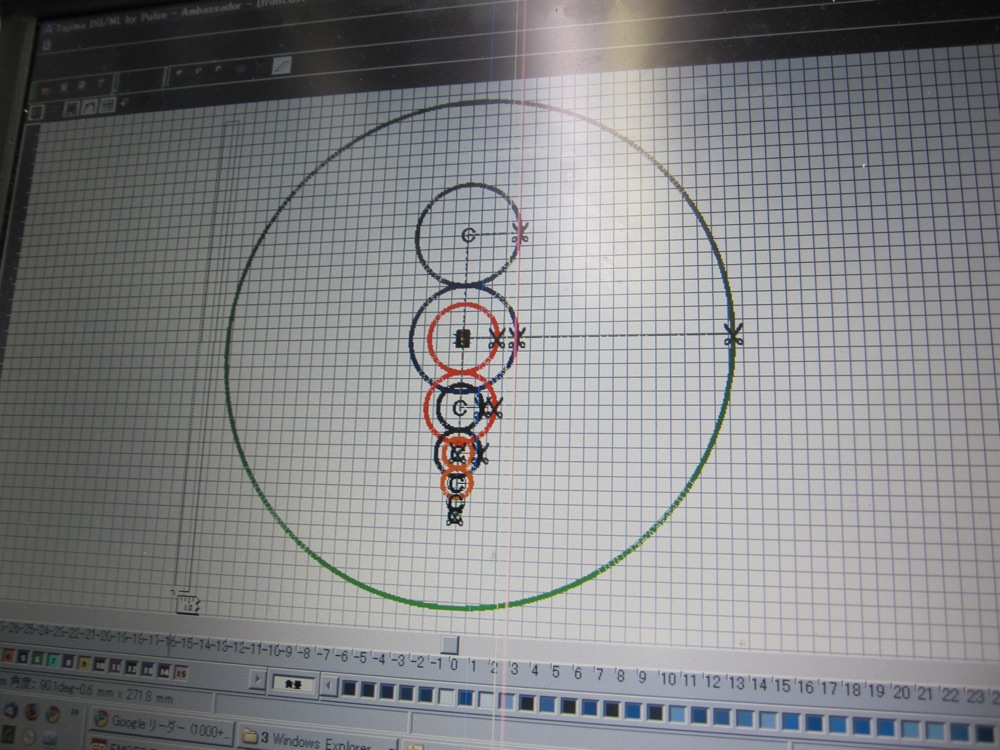Open Firefox from the quick launch bar
Screen dimensions: 1000x750
pyautogui.click(x=32, y=713)
